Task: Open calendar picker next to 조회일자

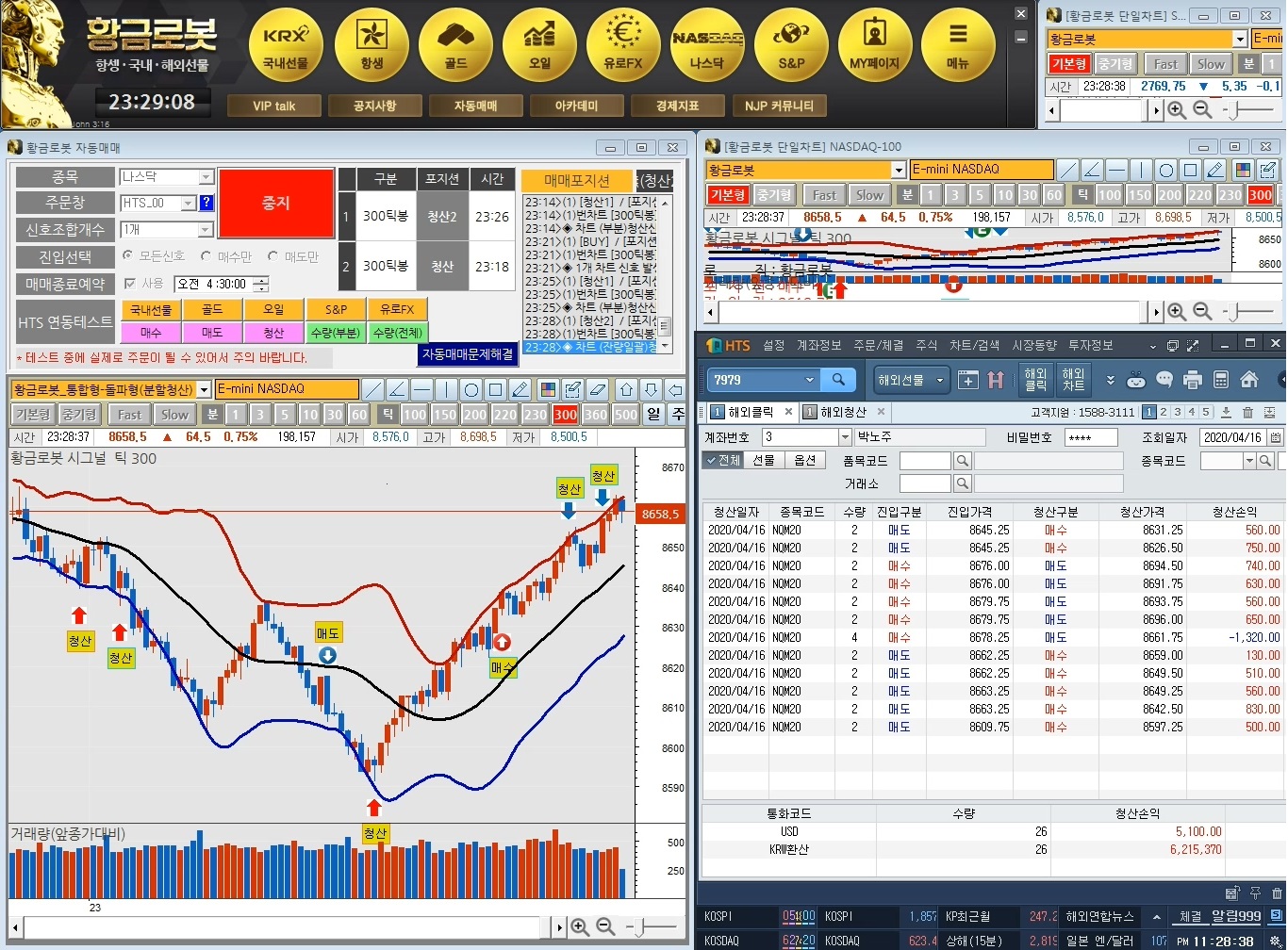Action: [x=1276, y=437]
